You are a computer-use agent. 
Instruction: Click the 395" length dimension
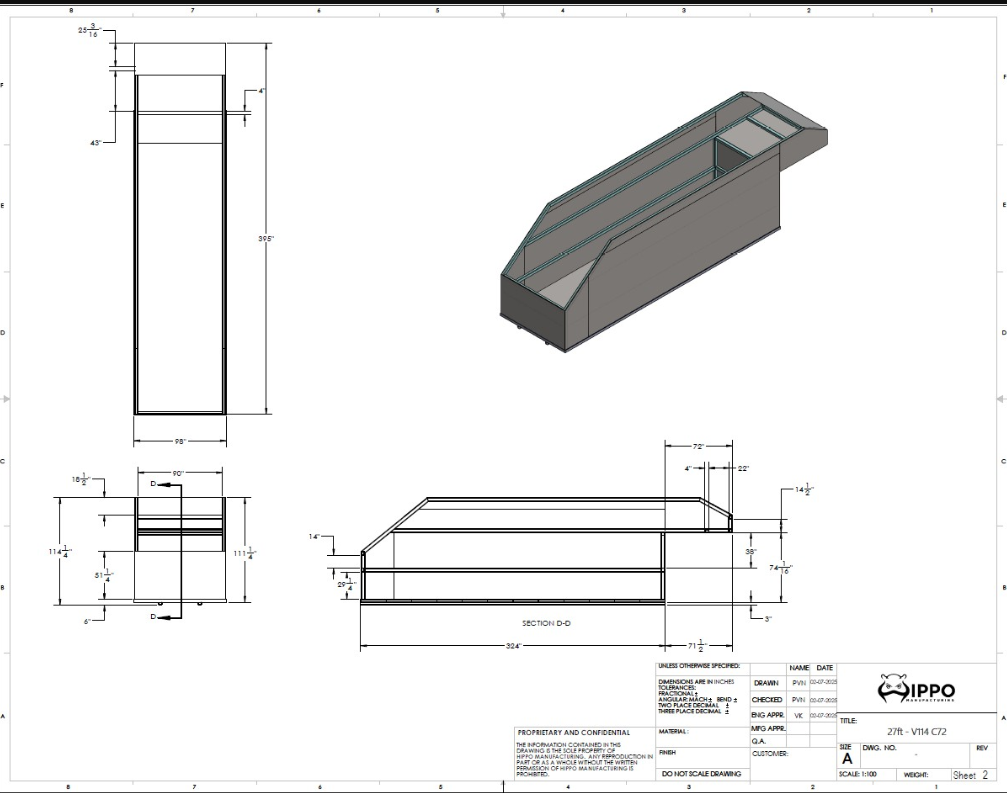tap(265, 239)
